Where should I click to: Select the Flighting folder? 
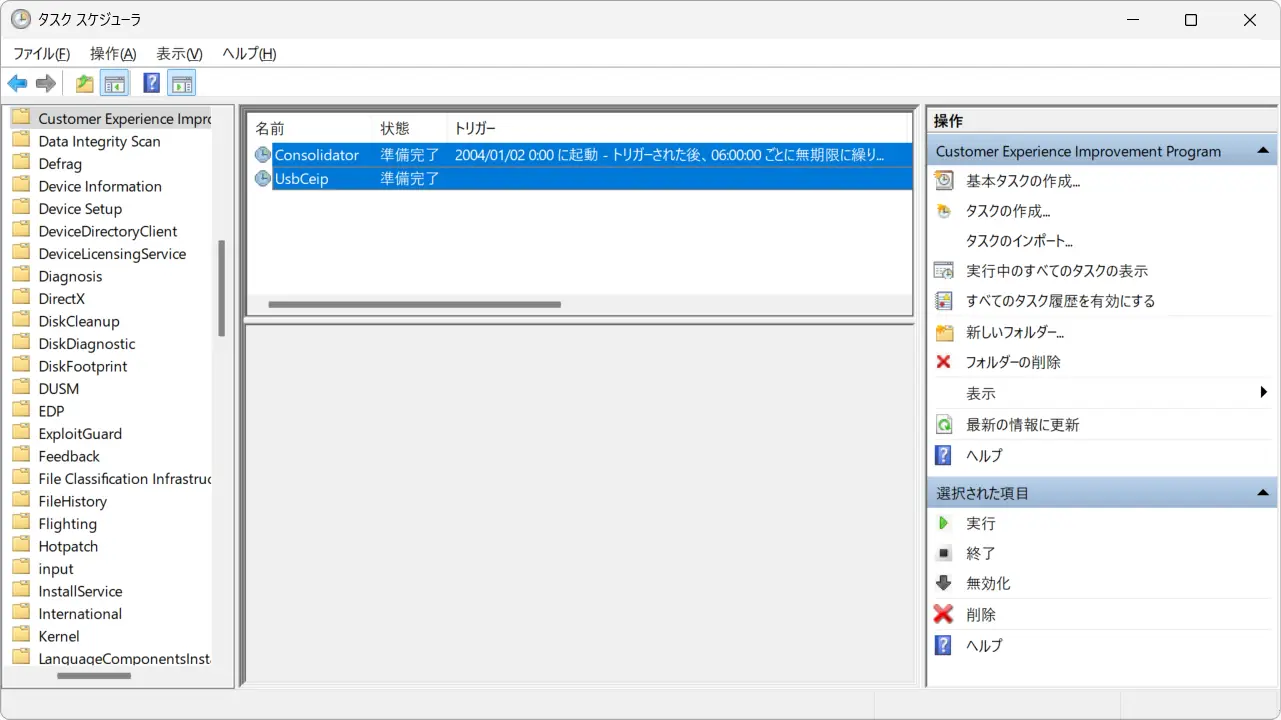tap(67, 524)
